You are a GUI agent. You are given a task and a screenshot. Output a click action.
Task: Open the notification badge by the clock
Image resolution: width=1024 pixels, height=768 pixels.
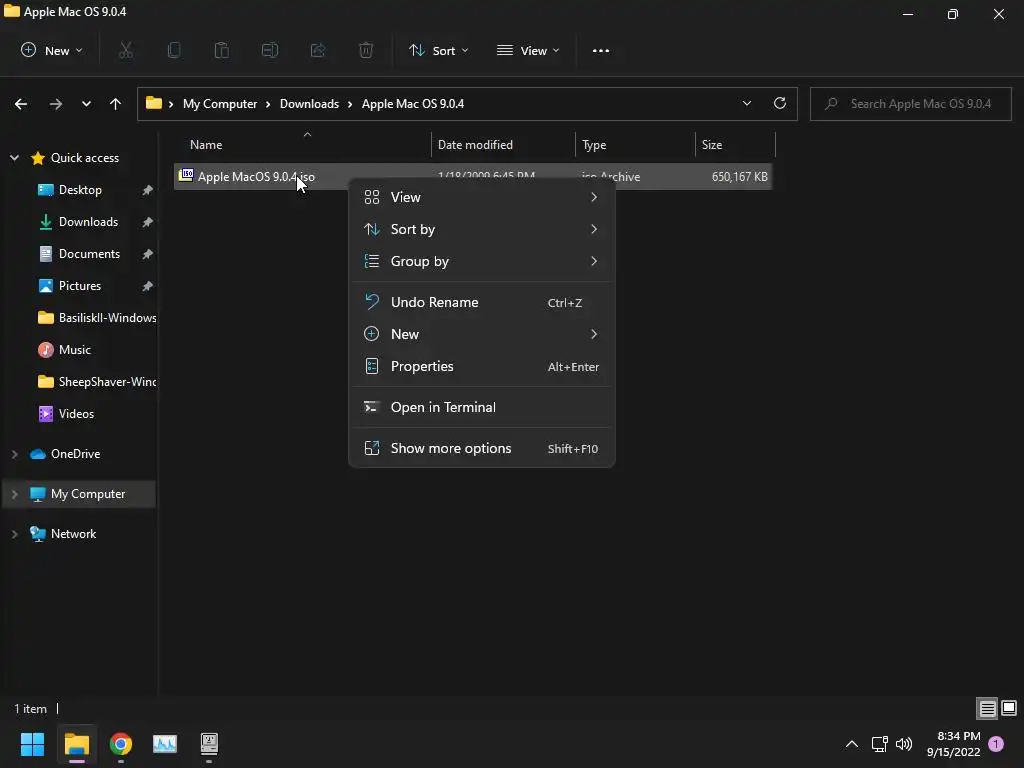point(996,744)
